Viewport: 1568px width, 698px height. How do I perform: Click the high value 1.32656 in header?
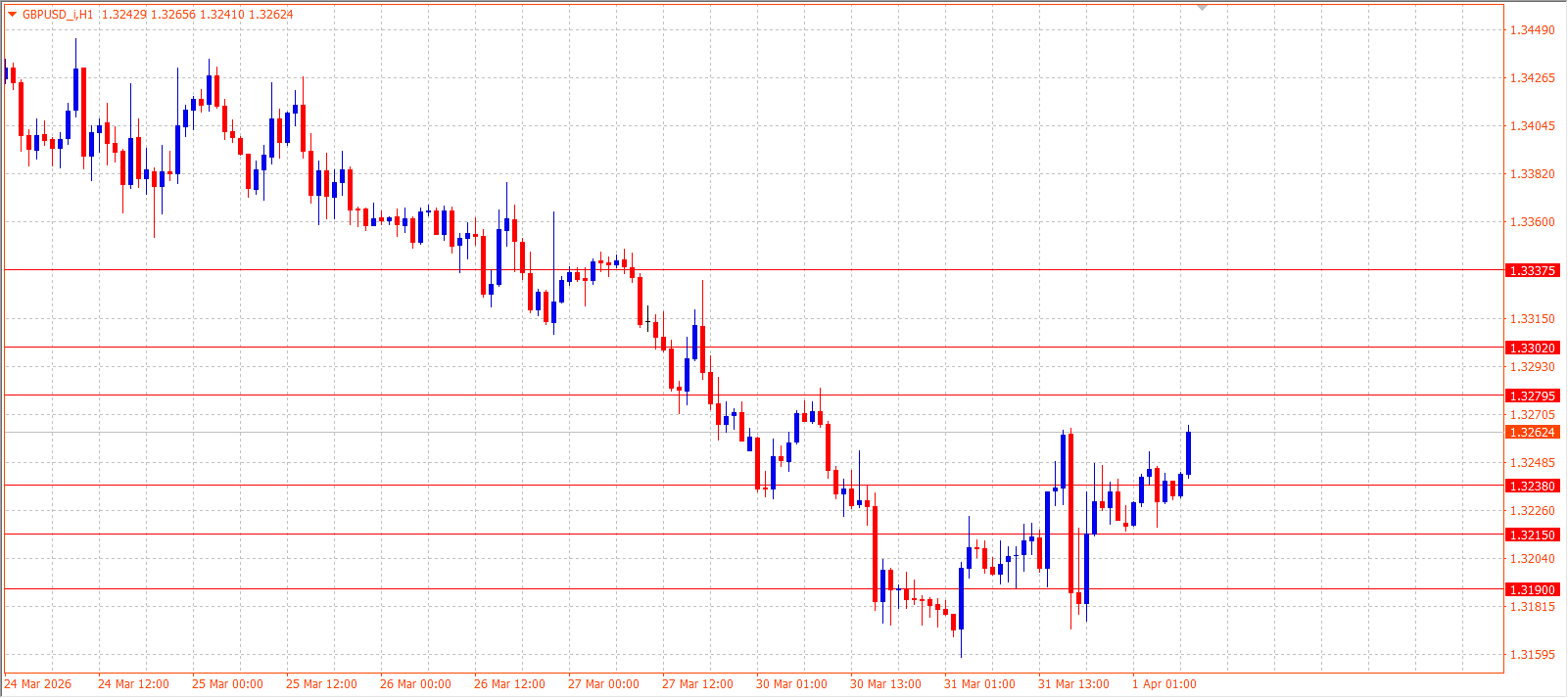tap(172, 15)
